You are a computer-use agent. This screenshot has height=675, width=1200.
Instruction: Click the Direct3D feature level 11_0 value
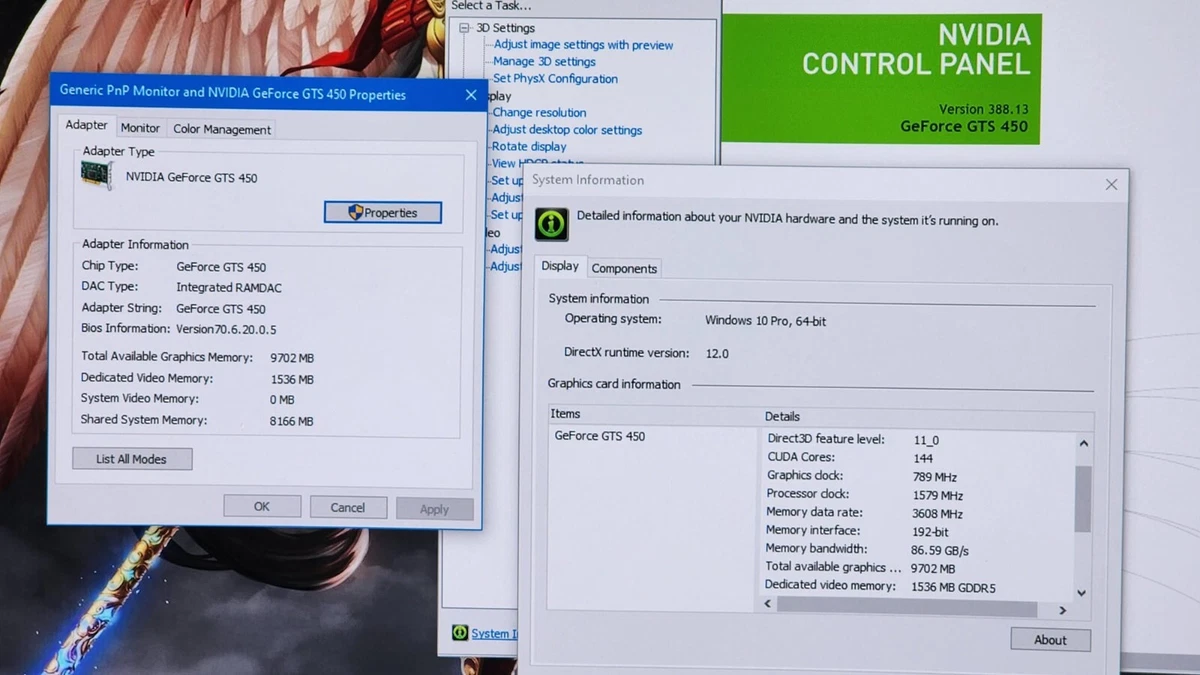[x=926, y=440]
